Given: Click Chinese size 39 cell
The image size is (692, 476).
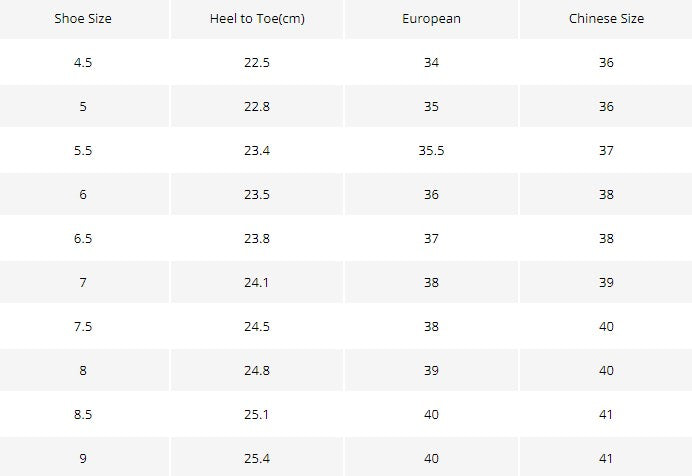Looking at the screenshot, I should click(606, 282).
